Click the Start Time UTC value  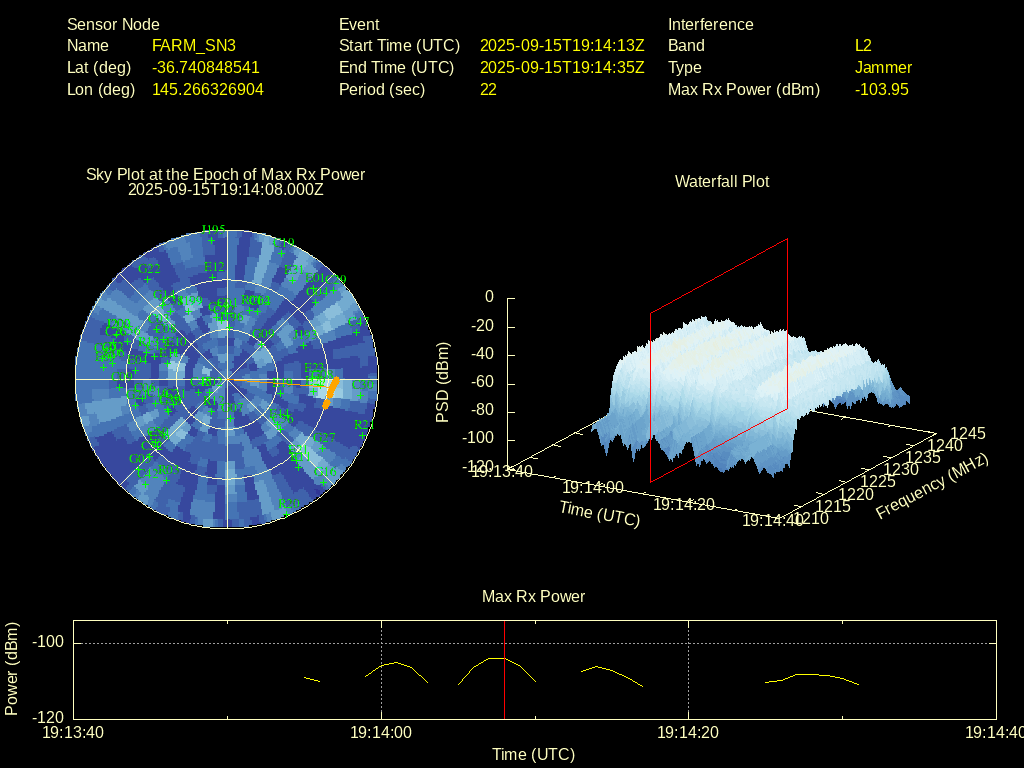click(x=562, y=46)
